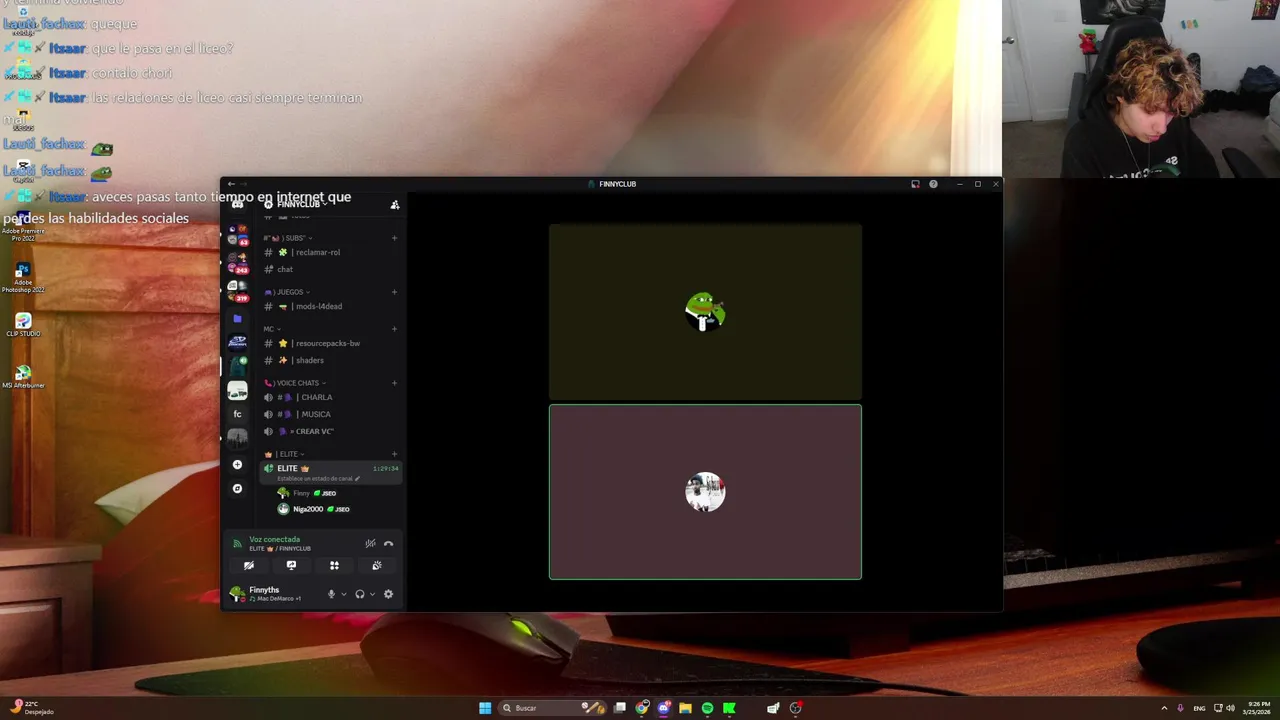Open File Explorer from the taskbar
Image resolution: width=1280 pixels, height=720 pixels.
tap(685, 708)
